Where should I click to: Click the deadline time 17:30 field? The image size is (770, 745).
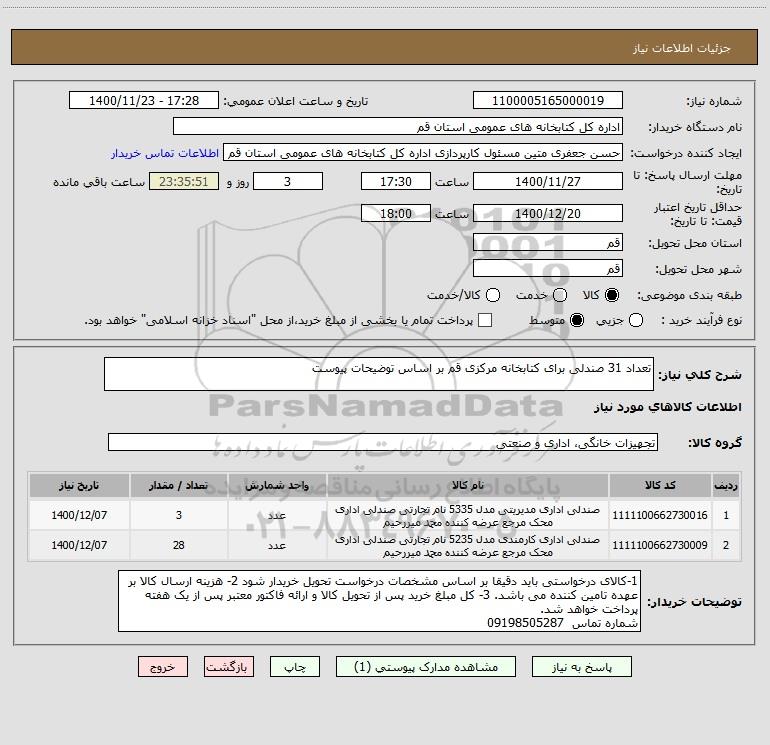396,182
